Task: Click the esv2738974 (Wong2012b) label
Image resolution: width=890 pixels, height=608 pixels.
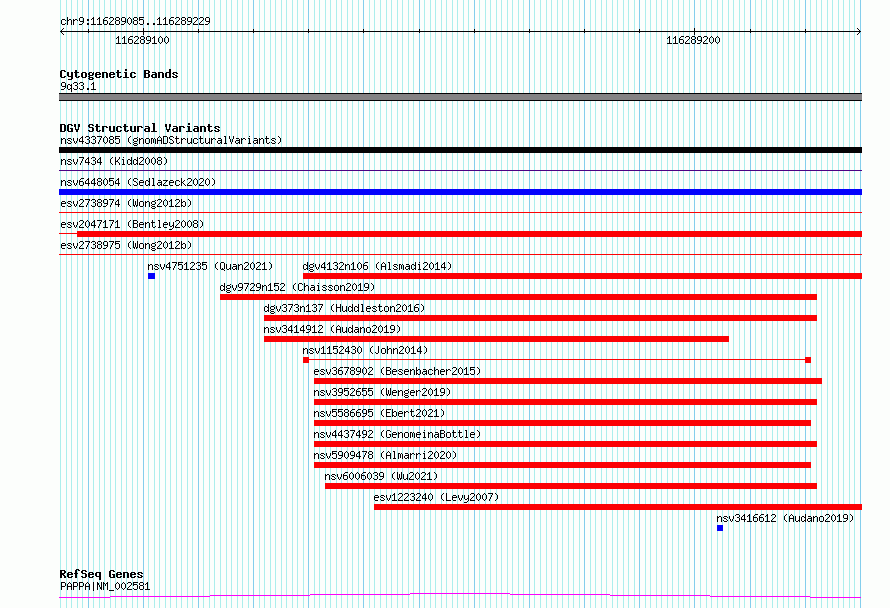Action: [126, 203]
